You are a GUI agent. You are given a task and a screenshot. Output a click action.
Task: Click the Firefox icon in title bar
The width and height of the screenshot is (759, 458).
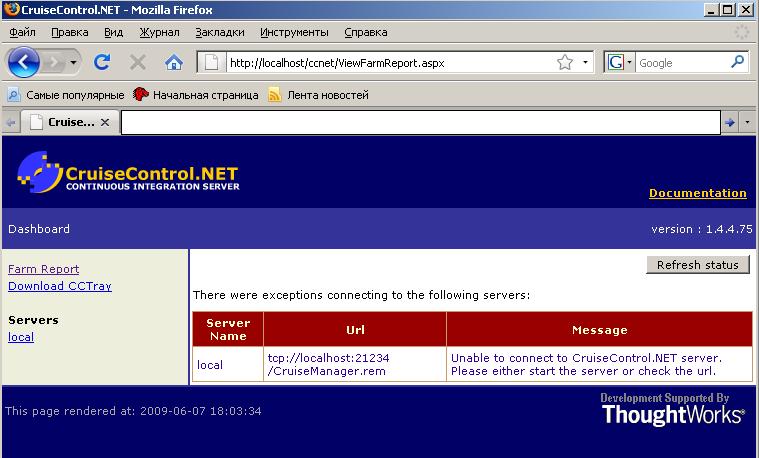(11, 9)
